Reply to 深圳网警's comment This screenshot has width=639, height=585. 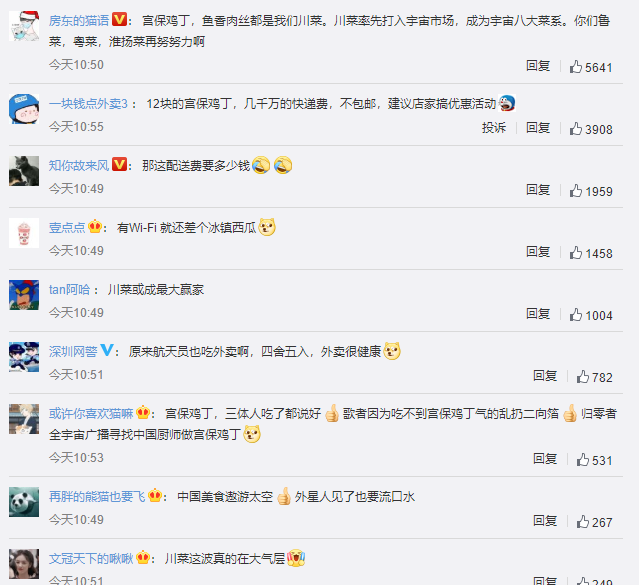tap(545, 375)
